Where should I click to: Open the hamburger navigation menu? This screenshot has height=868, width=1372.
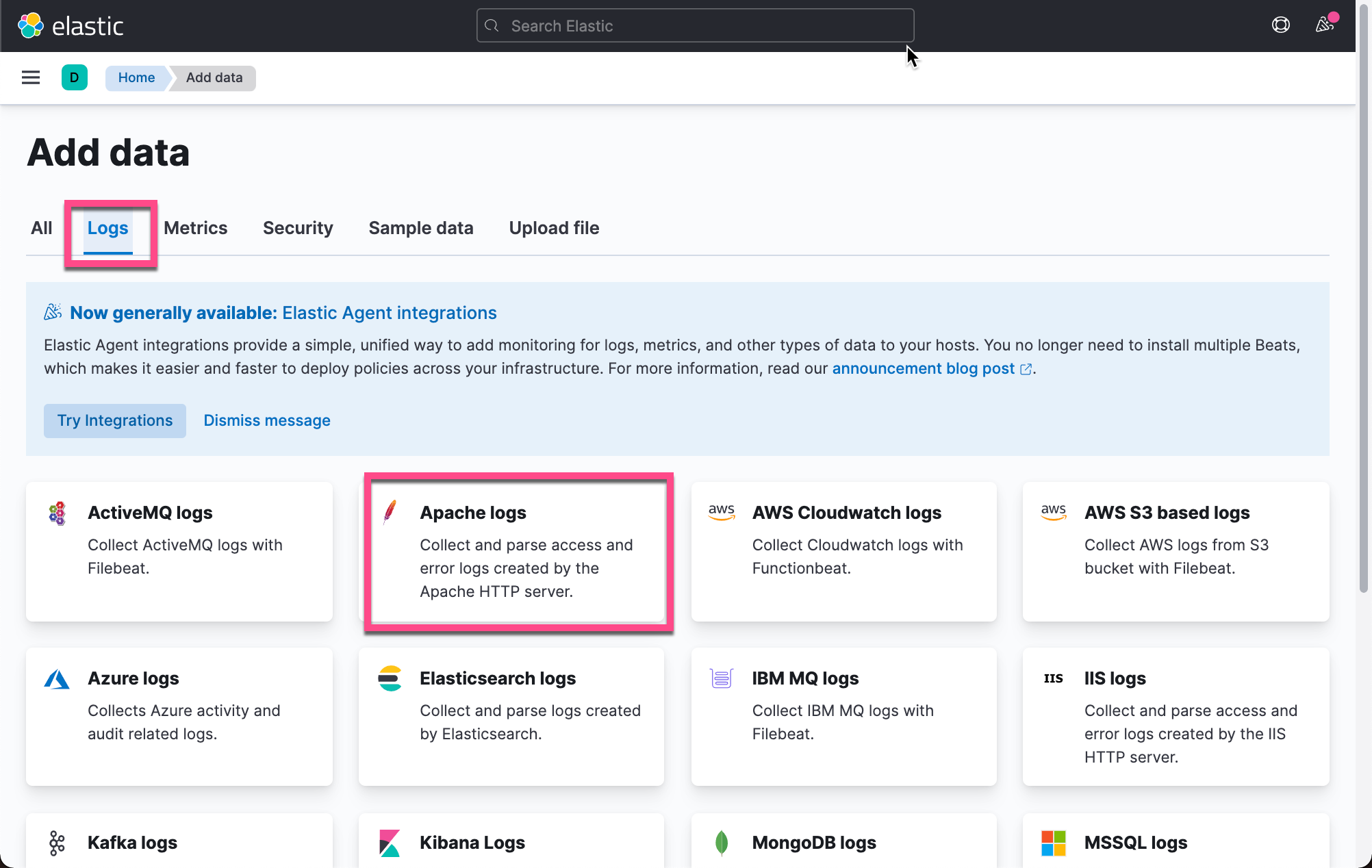[31, 77]
